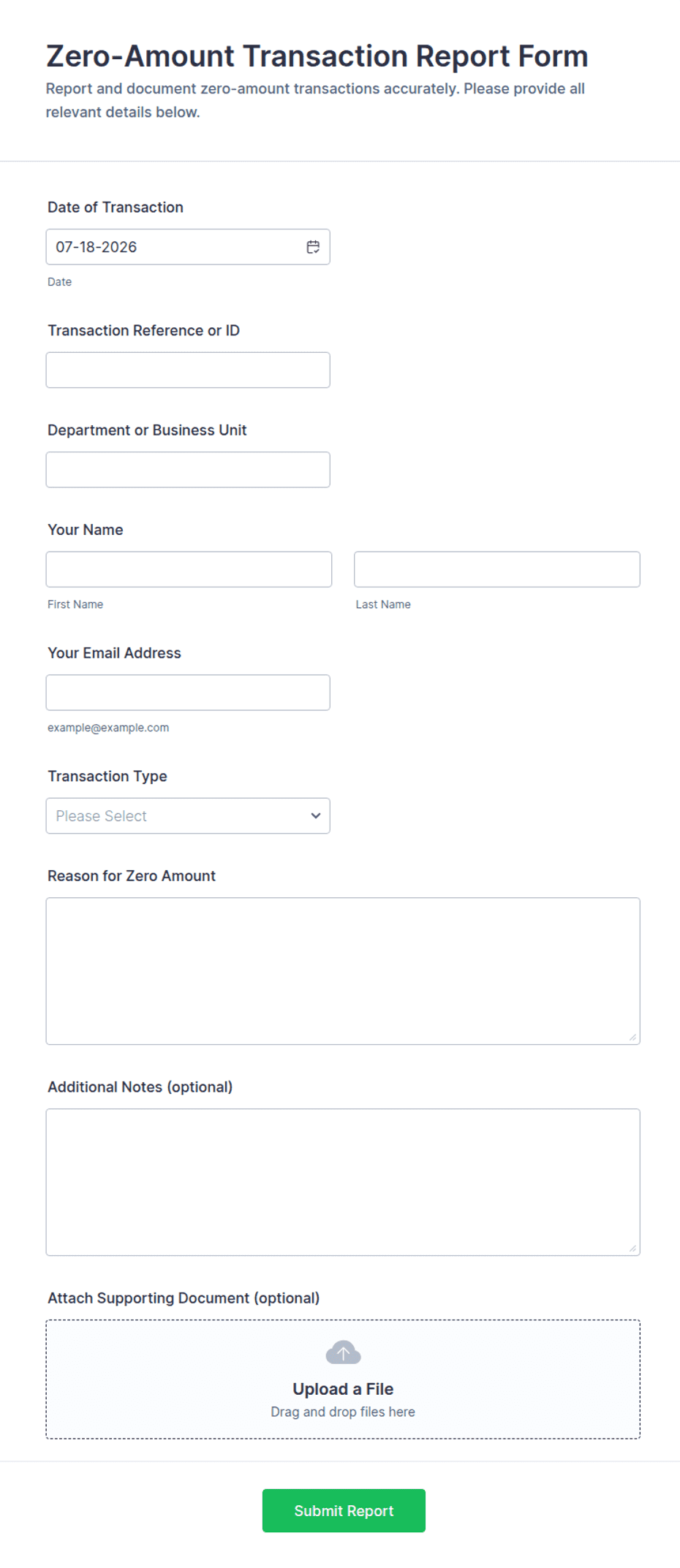Grab the Reason textarea resize handle

click(x=632, y=1038)
